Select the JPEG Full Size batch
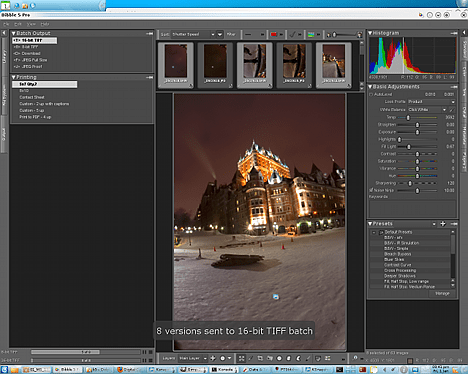This screenshot has height=374, width=468. pyautogui.click(x=30, y=60)
